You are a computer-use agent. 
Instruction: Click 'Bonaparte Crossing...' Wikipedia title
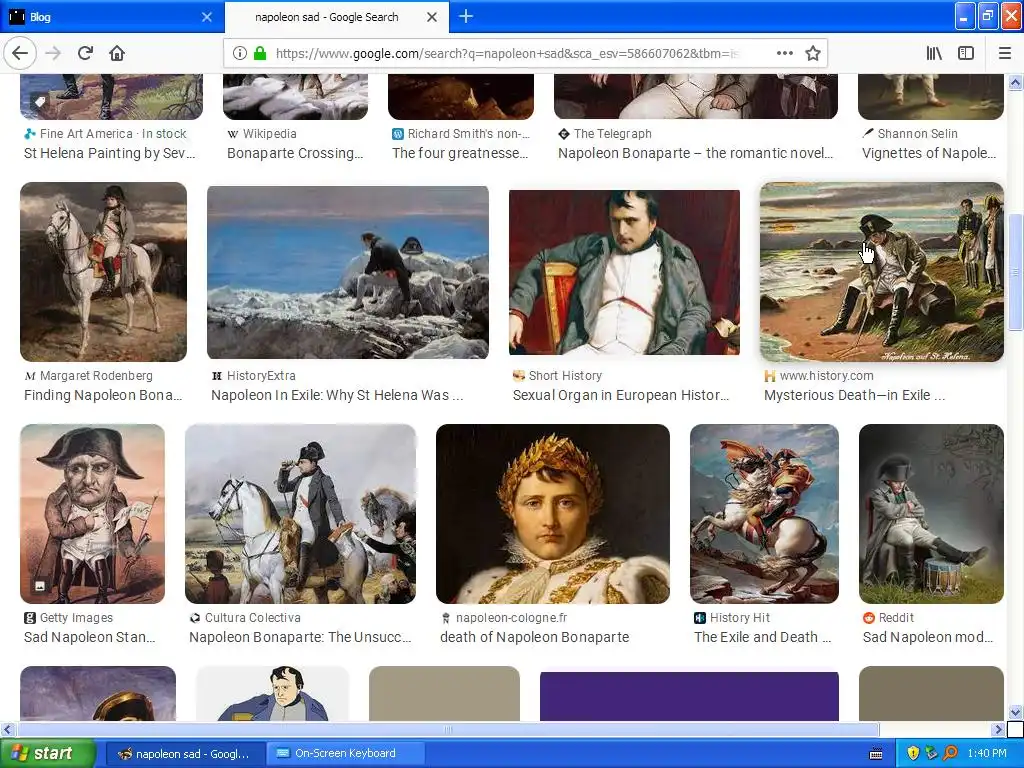[295, 153]
